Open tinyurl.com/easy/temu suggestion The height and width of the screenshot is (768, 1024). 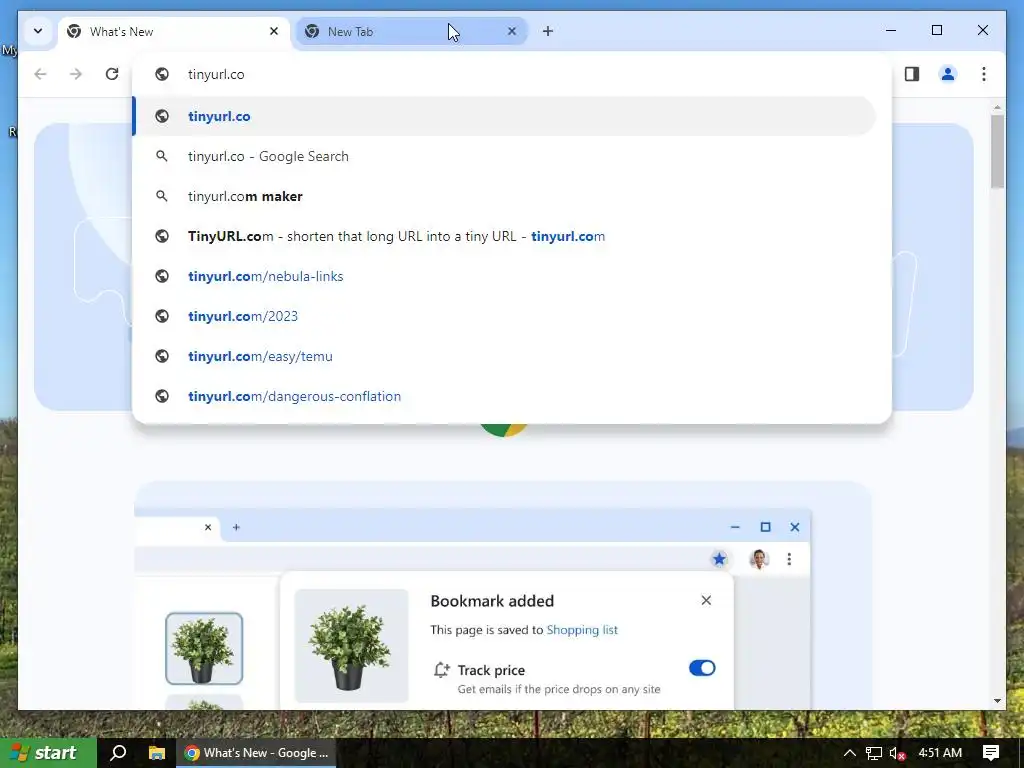coord(504,356)
